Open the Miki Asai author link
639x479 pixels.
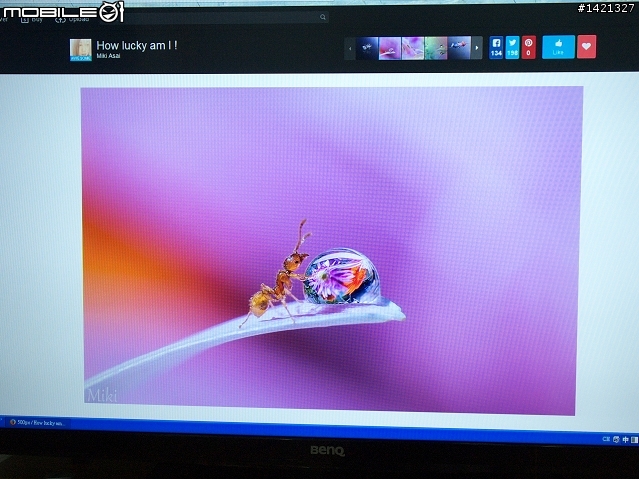(108, 56)
